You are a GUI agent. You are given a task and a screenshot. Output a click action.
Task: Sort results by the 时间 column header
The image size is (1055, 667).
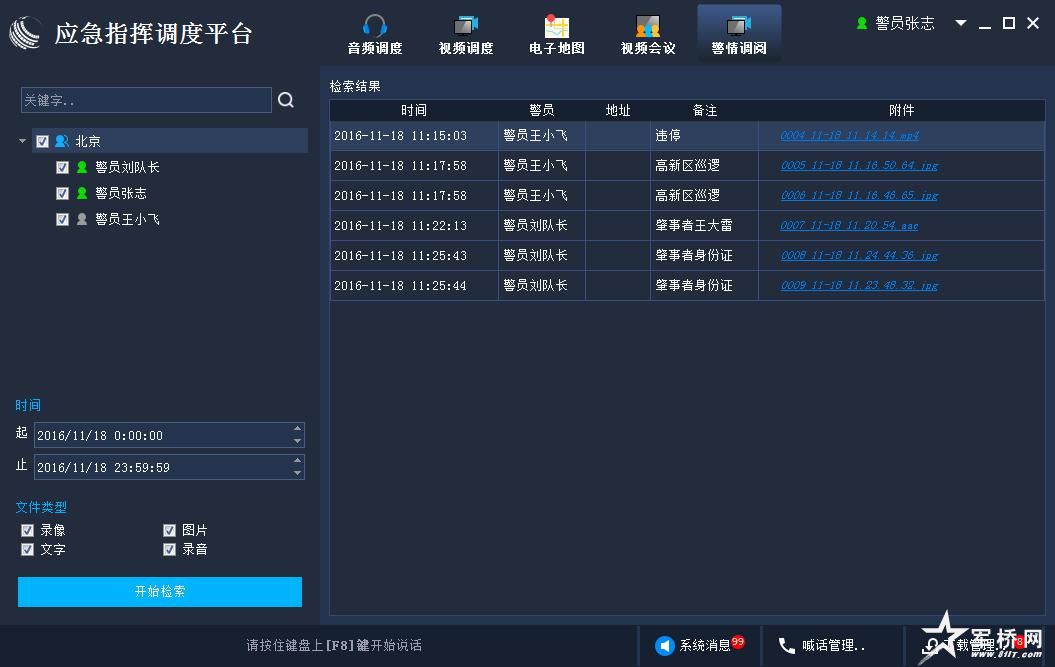pos(414,111)
